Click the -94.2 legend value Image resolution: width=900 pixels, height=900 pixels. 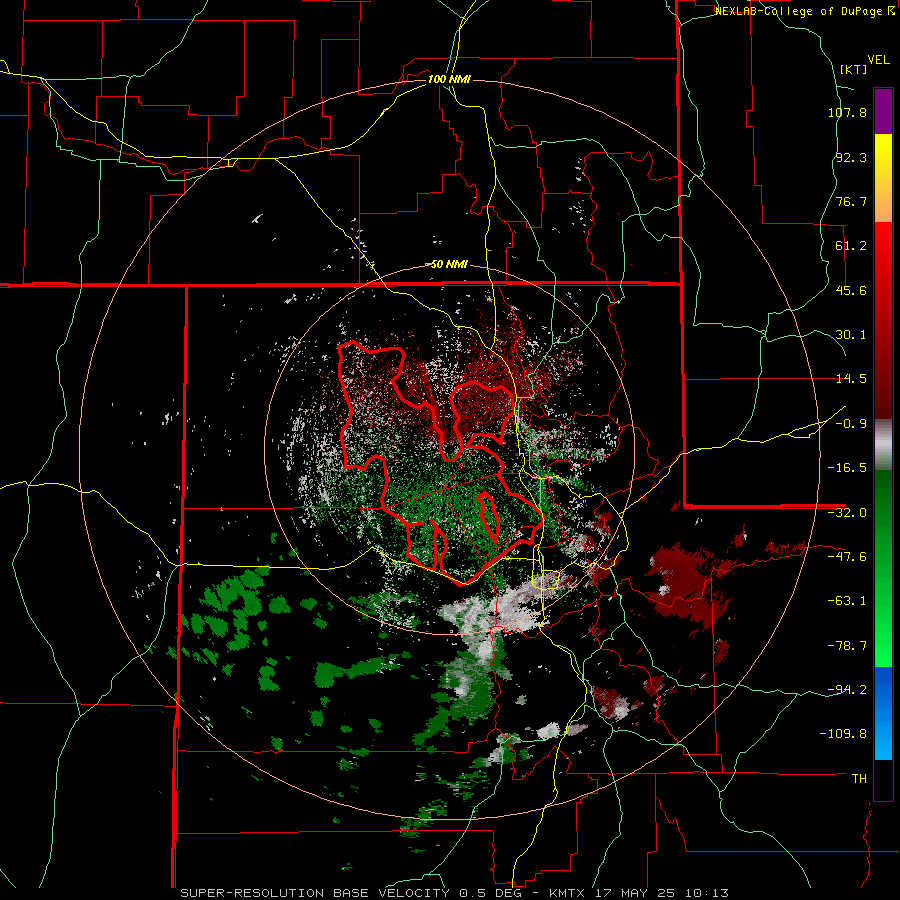coord(847,689)
